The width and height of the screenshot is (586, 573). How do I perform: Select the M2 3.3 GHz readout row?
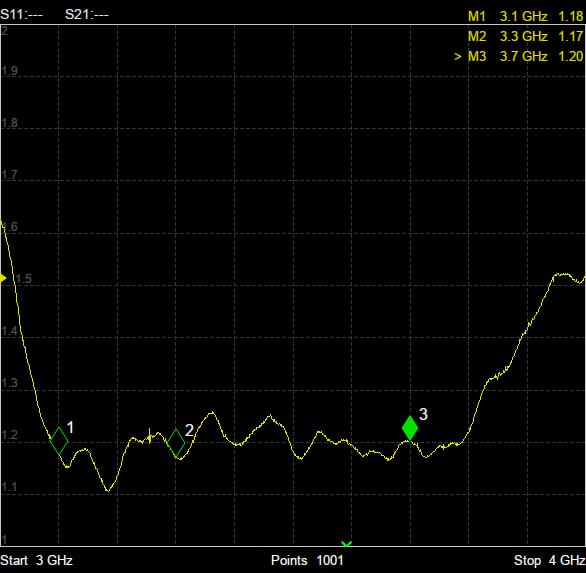point(525,36)
